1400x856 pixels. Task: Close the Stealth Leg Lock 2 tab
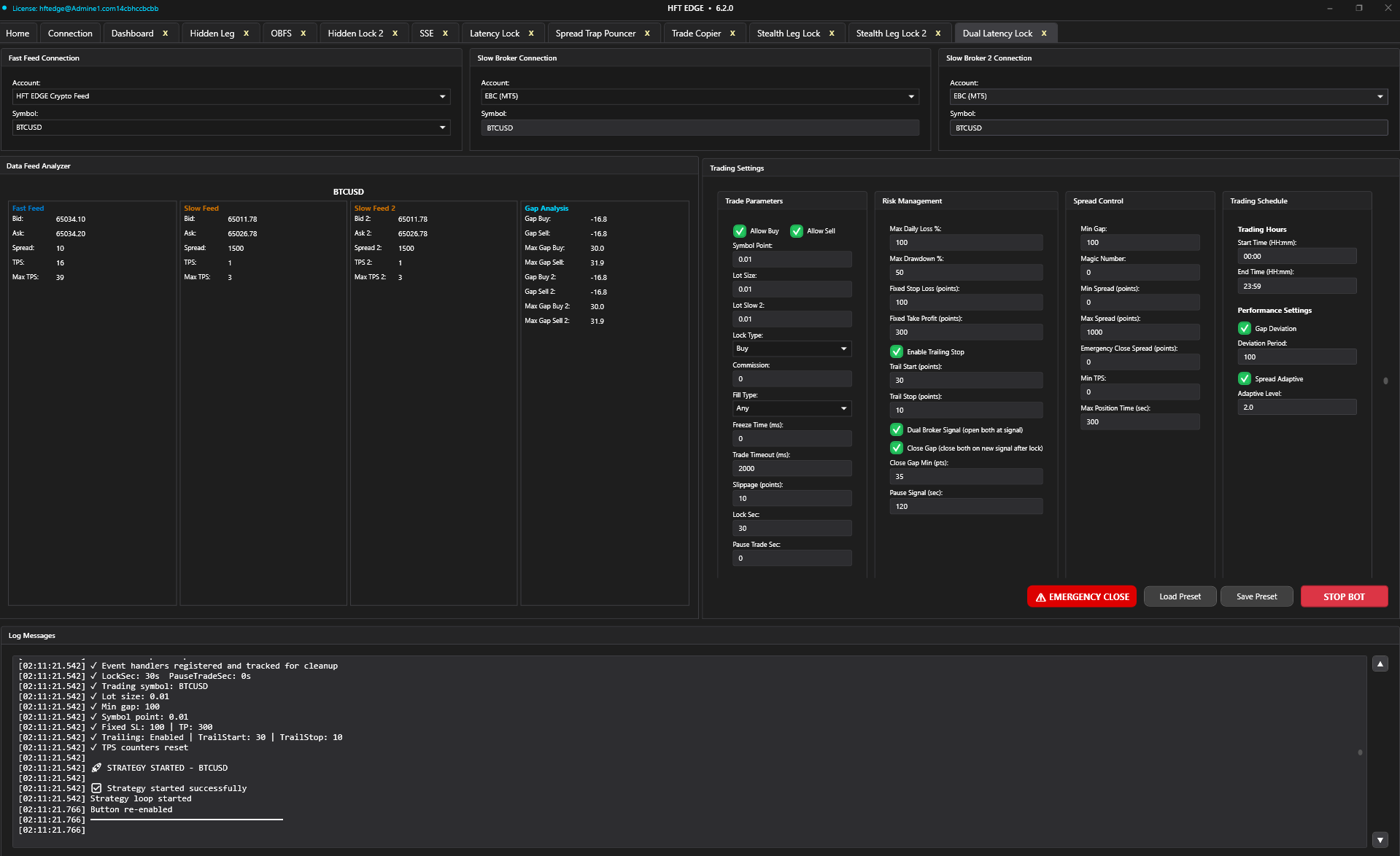pyautogui.click(x=938, y=34)
